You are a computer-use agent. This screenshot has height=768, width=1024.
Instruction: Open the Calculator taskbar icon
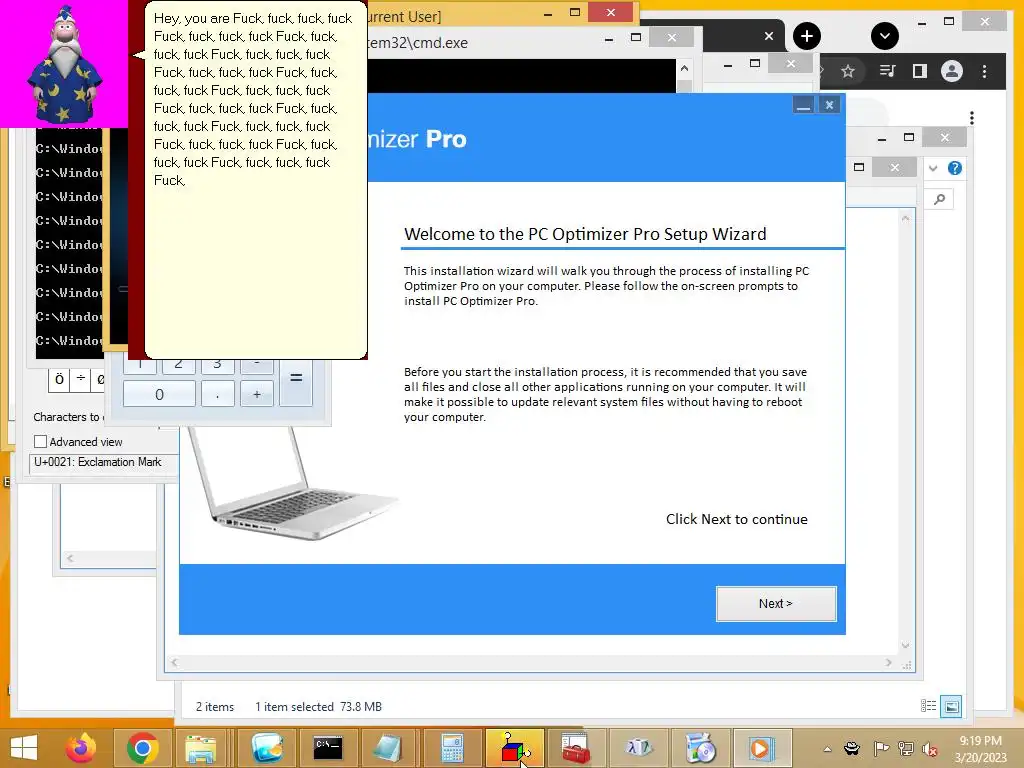click(452, 748)
